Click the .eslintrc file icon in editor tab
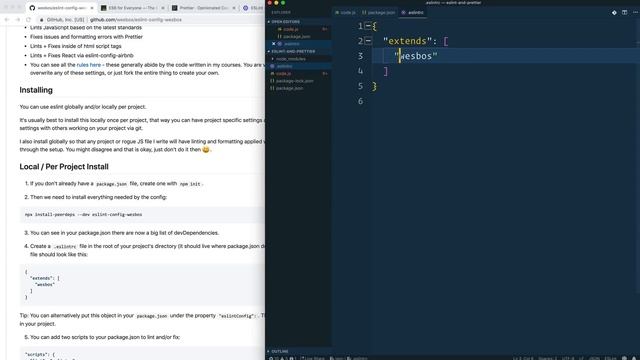640x360 pixels. pyautogui.click(x=403, y=13)
